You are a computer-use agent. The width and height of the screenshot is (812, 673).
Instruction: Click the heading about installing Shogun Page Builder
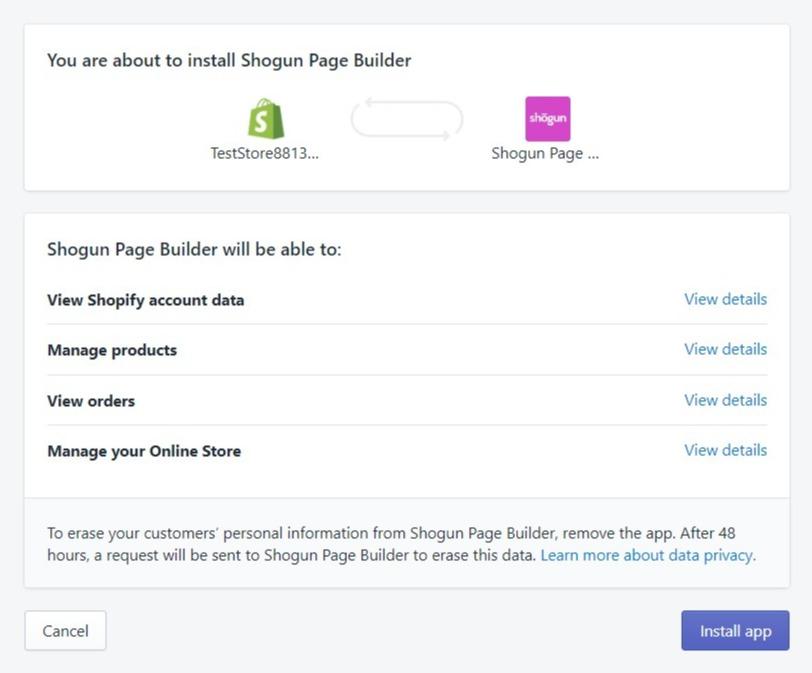click(229, 61)
